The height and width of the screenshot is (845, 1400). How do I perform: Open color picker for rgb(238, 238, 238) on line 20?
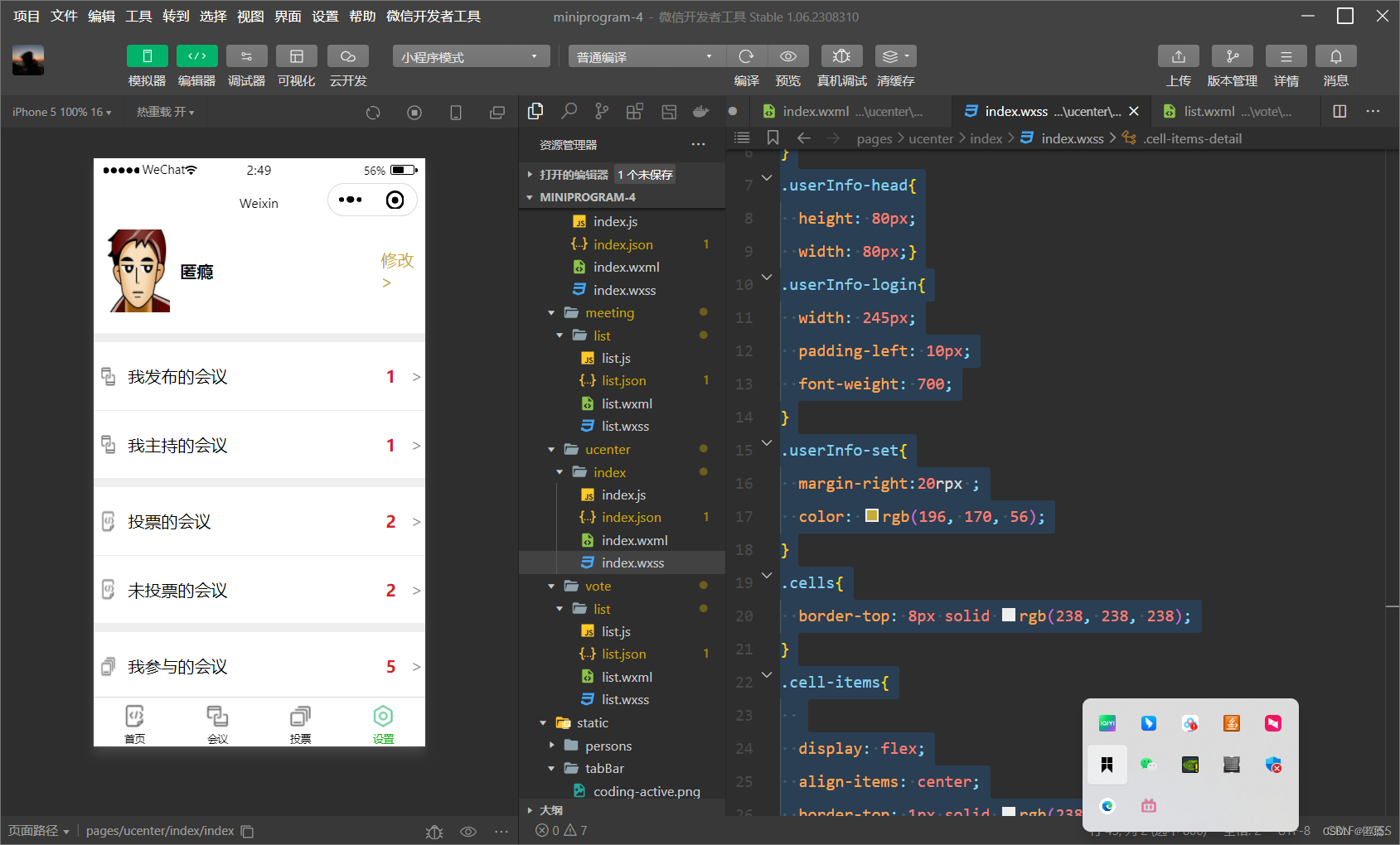pyautogui.click(x=1008, y=615)
